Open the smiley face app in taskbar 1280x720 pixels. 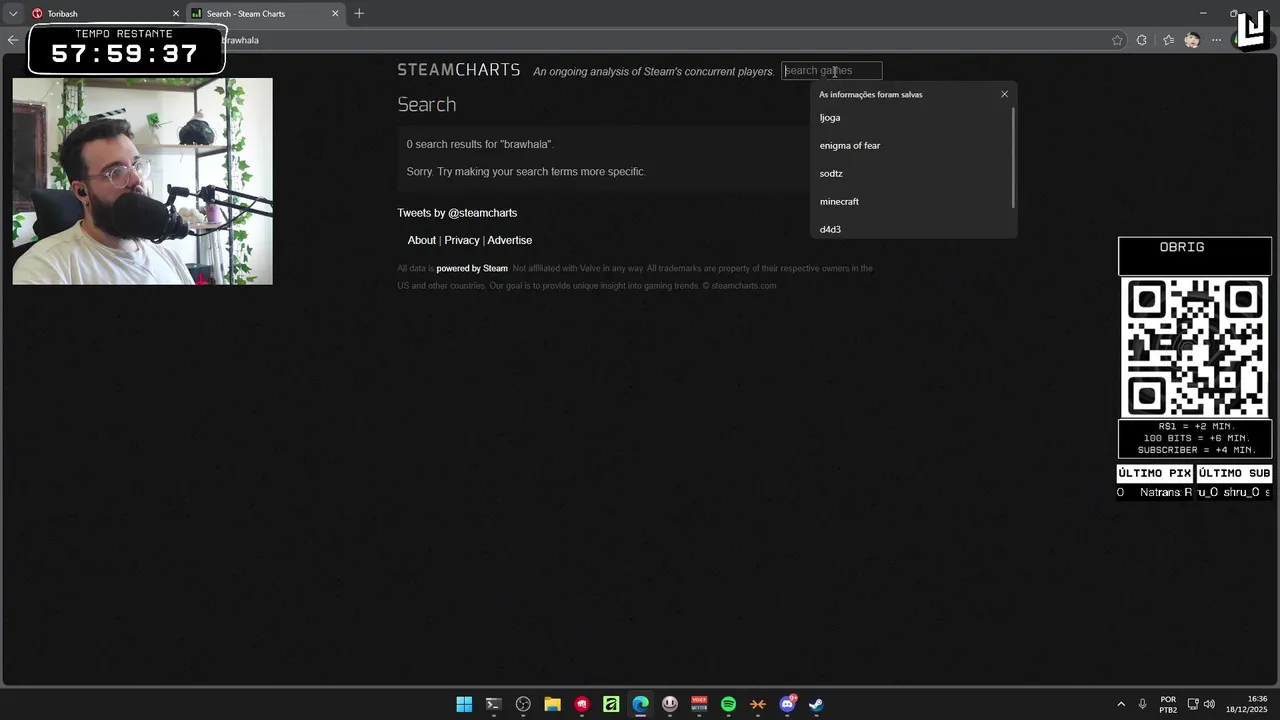(670, 704)
